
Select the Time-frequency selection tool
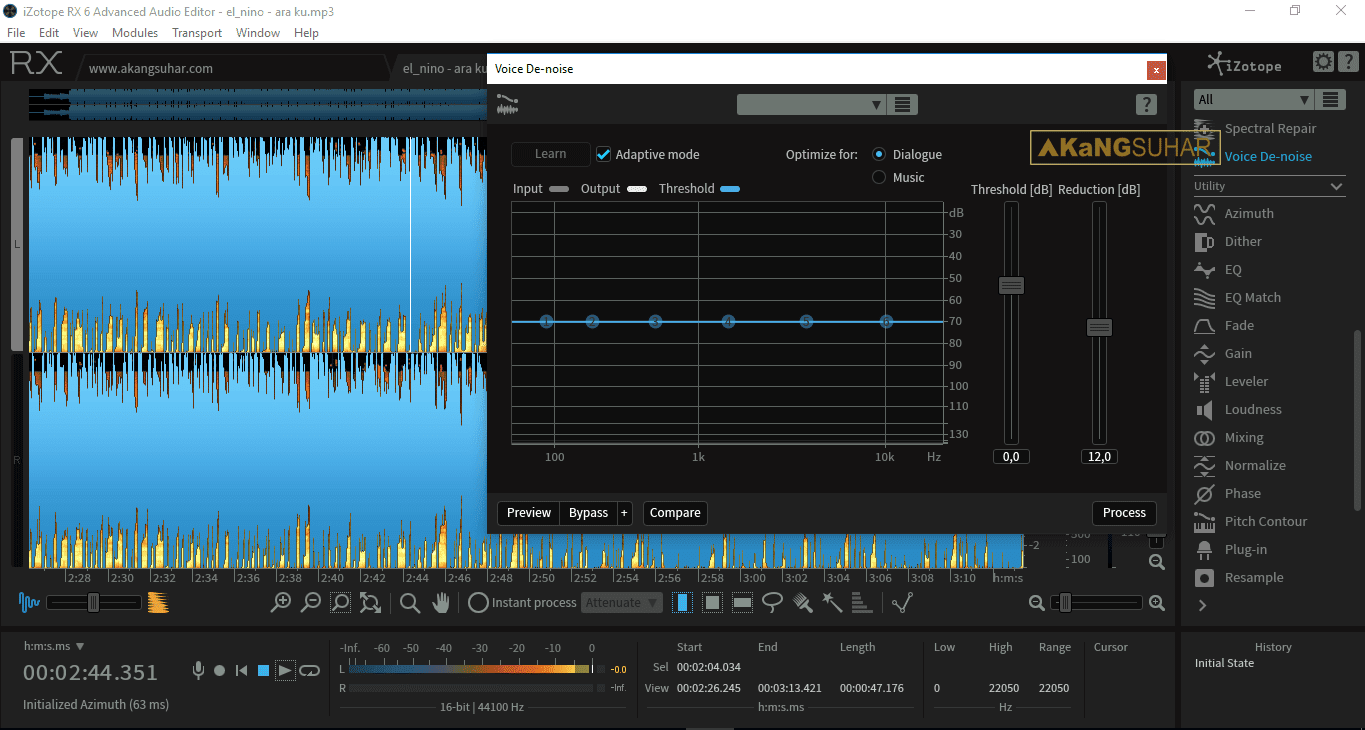click(x=712, y=602)
